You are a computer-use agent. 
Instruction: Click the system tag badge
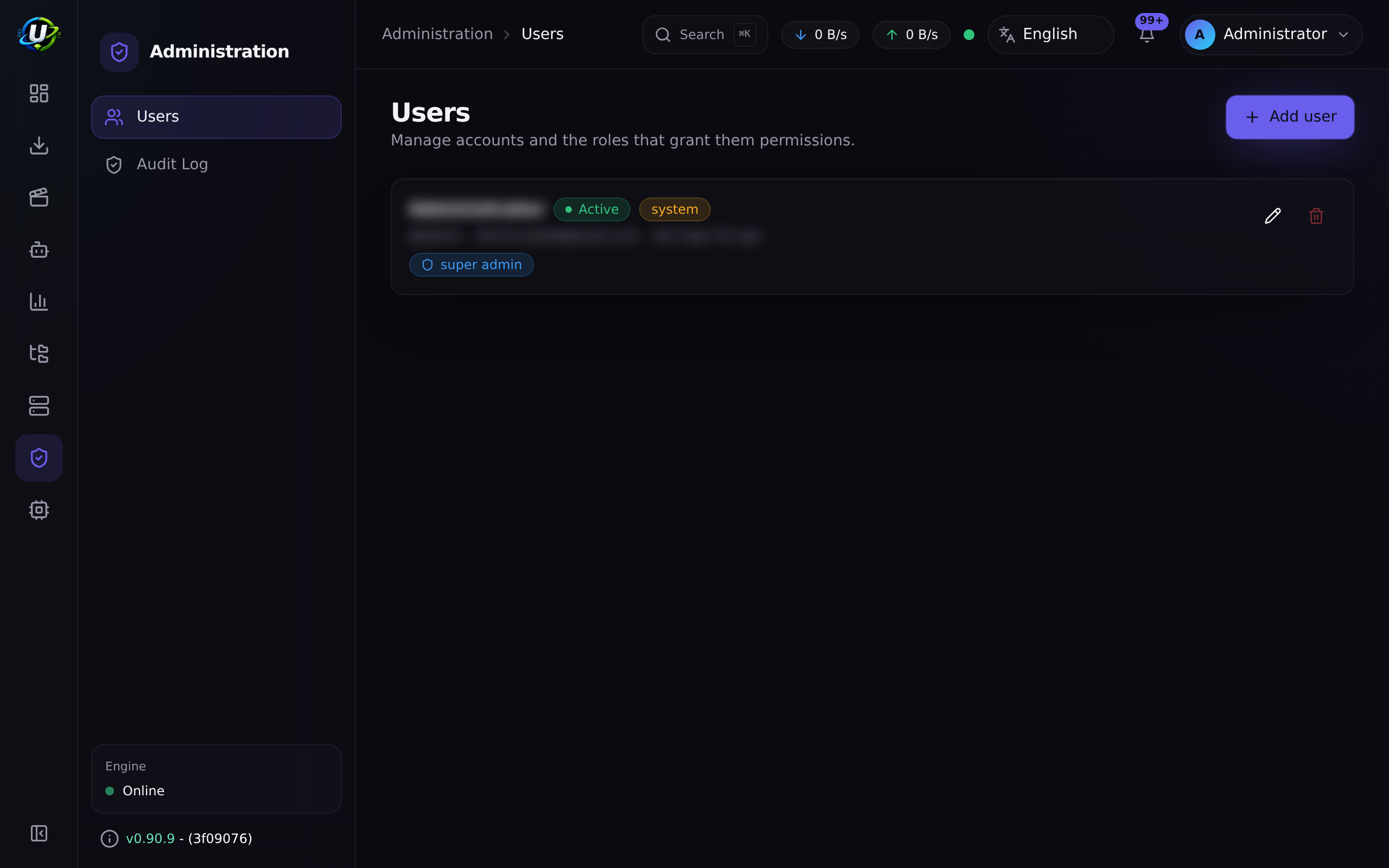[674, 209]
